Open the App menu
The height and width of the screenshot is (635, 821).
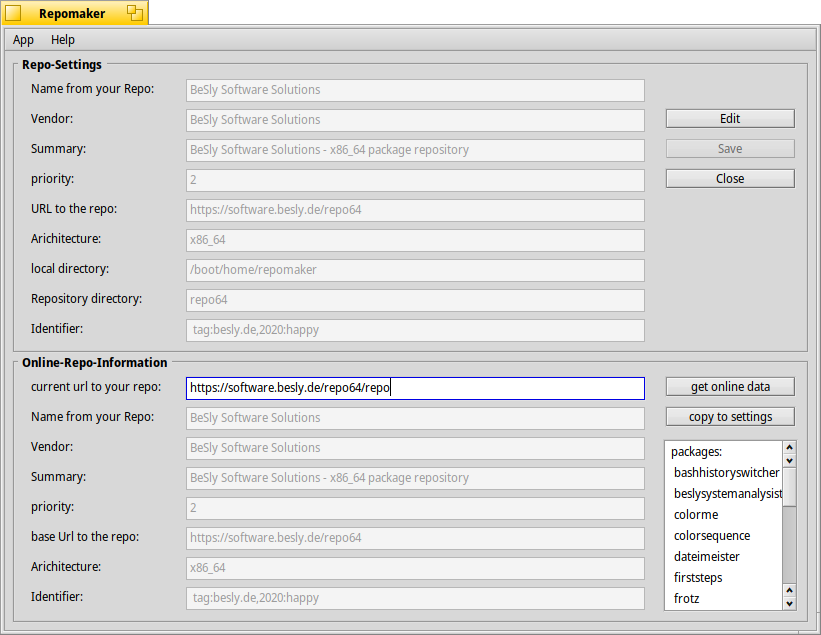[23, 40]
